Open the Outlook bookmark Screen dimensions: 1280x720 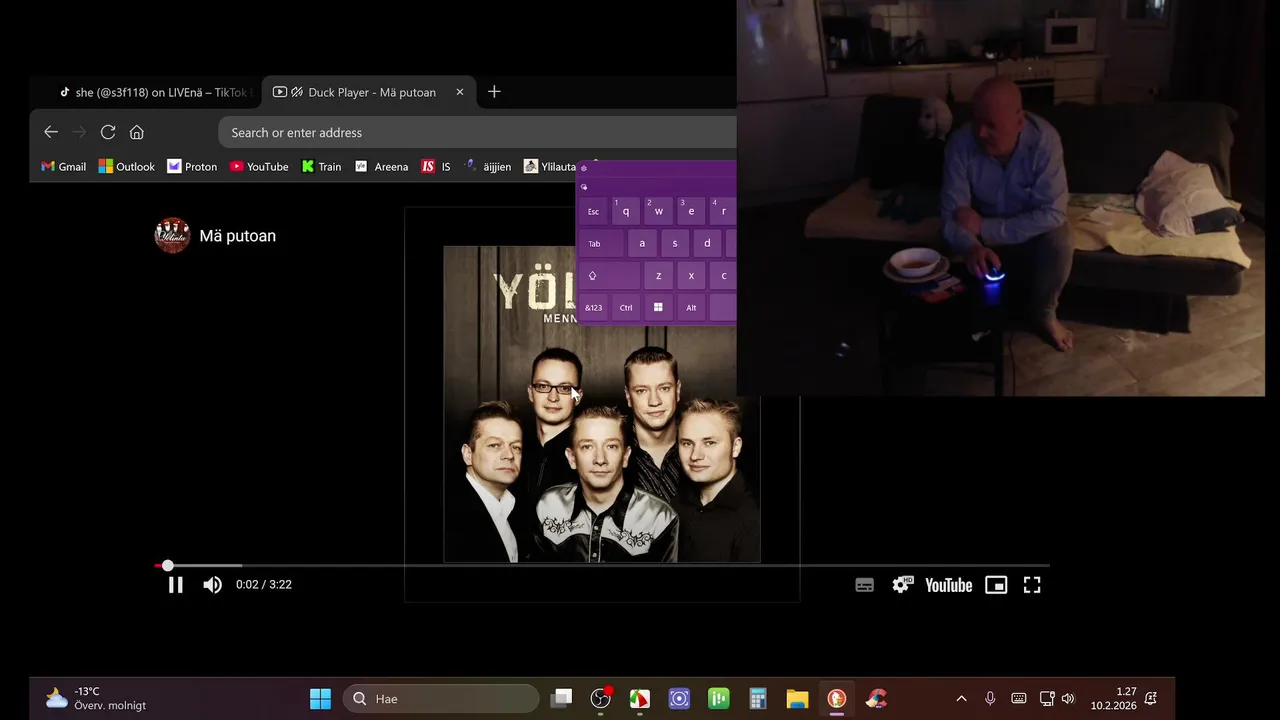coord(126,167)
